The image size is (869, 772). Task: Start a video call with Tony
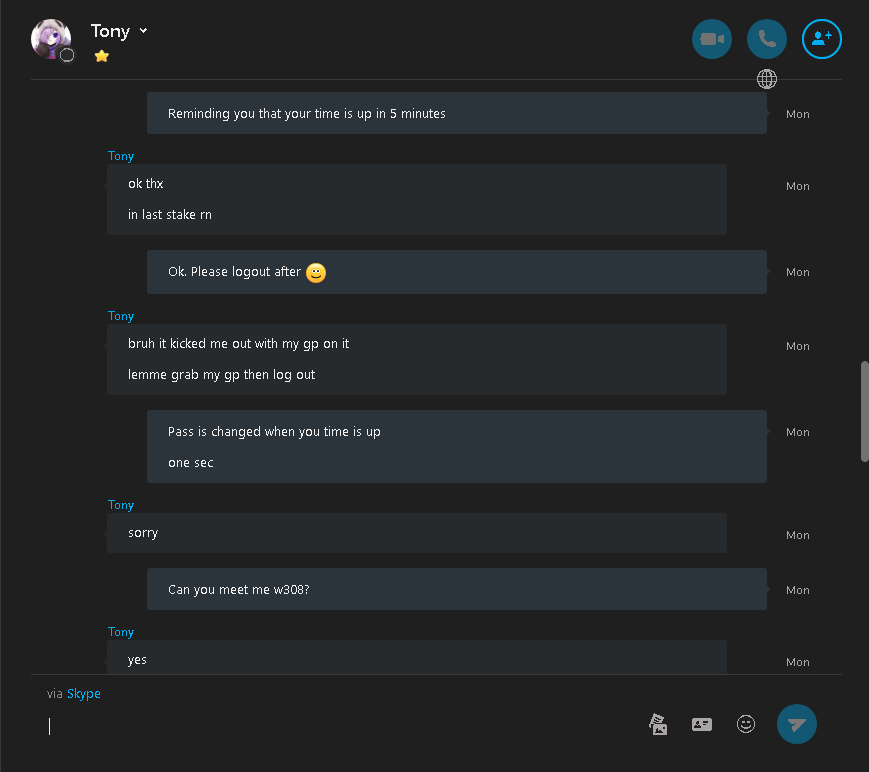click(x=712, y=39)
